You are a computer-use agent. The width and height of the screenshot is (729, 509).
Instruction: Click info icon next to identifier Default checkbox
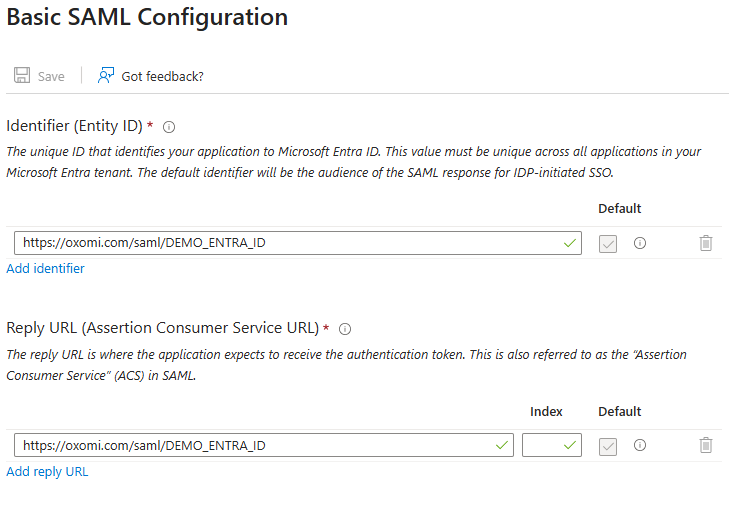[x=640, y=243]
